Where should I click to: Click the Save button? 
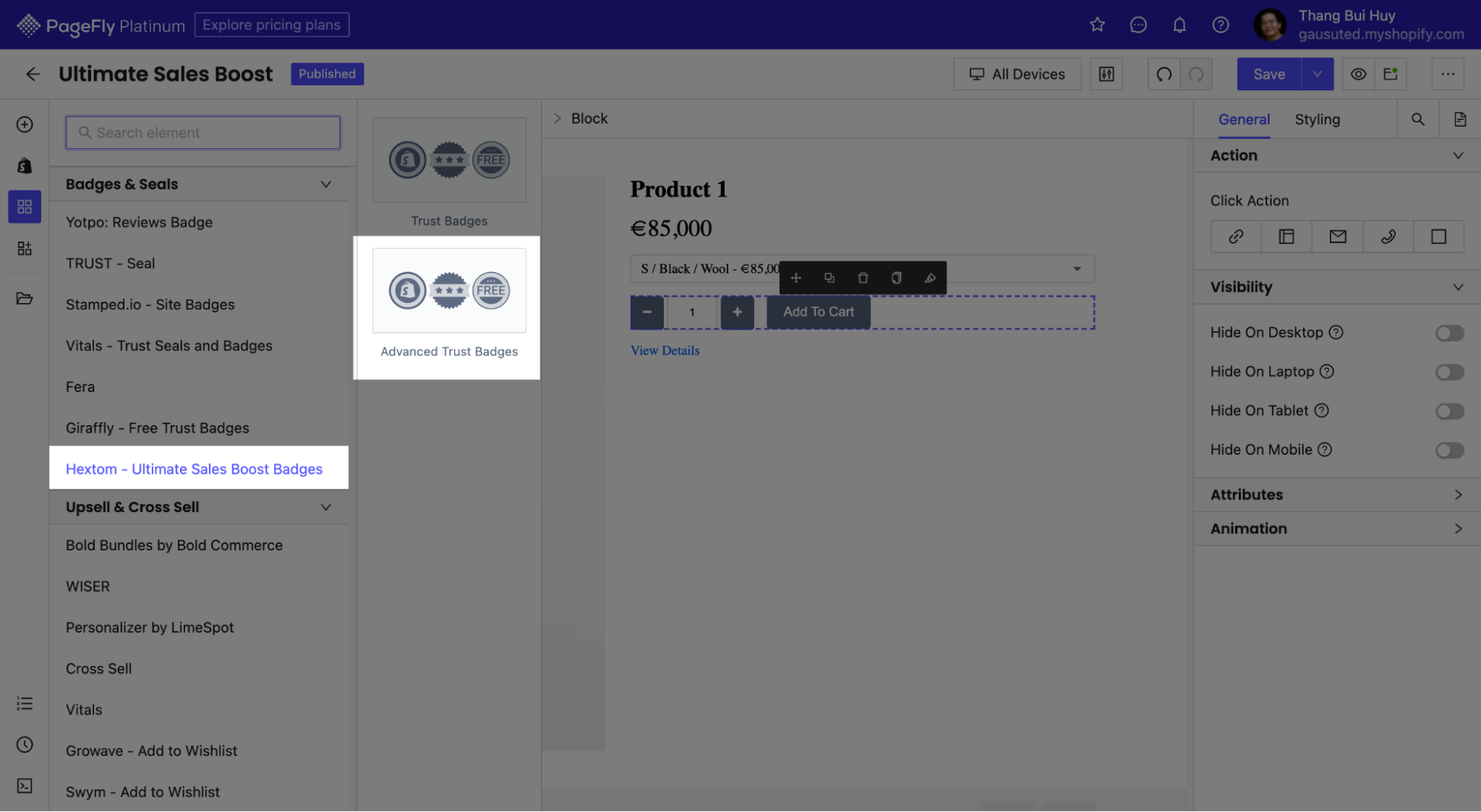[x=1268, y=74]
